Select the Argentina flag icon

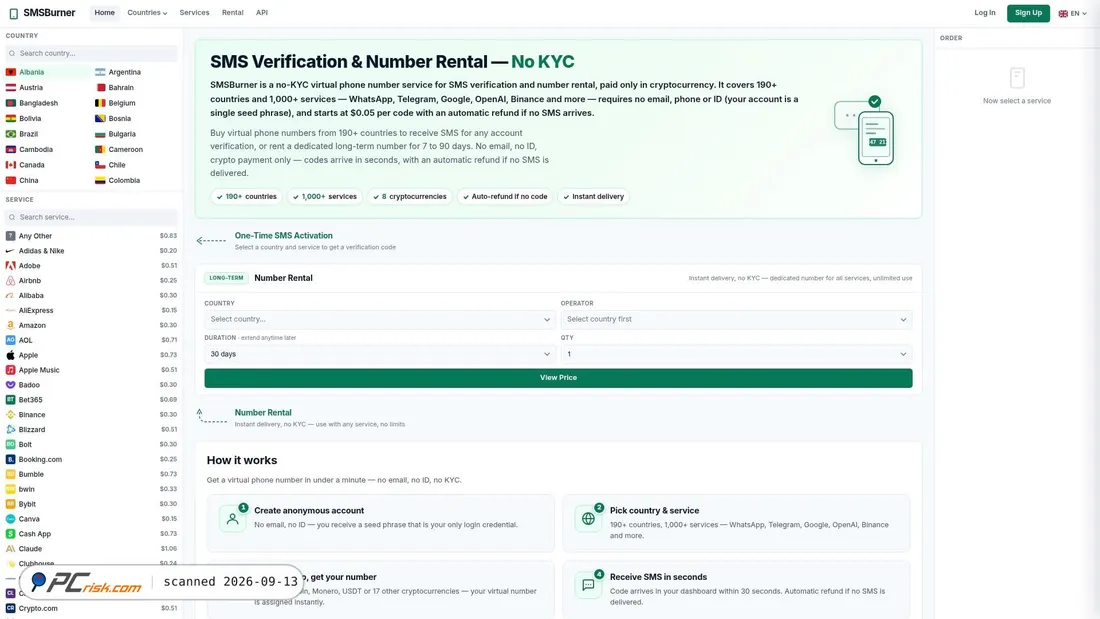pos(100,72)
